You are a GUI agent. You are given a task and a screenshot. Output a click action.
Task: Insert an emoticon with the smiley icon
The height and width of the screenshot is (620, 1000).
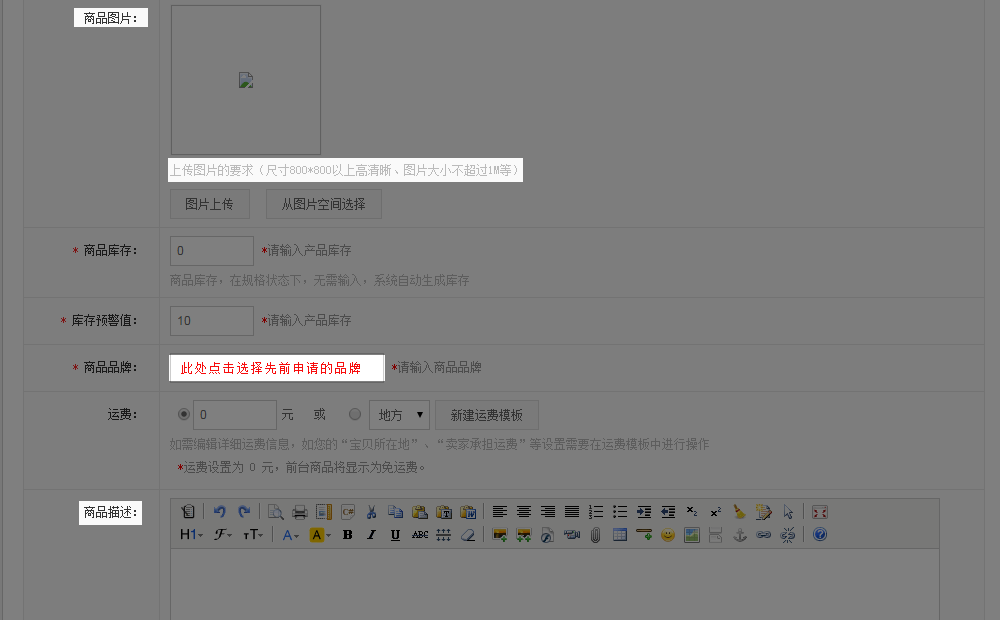tap(667, 535)
